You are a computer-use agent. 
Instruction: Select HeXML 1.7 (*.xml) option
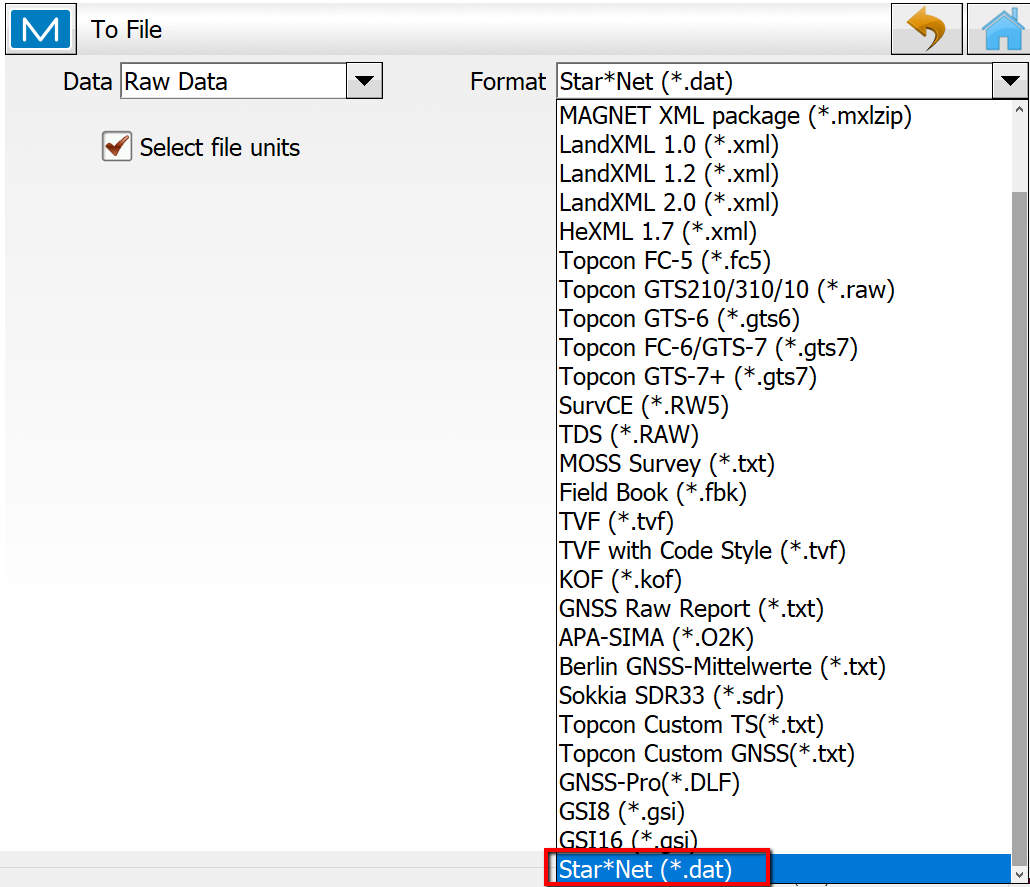pos(657,232)
